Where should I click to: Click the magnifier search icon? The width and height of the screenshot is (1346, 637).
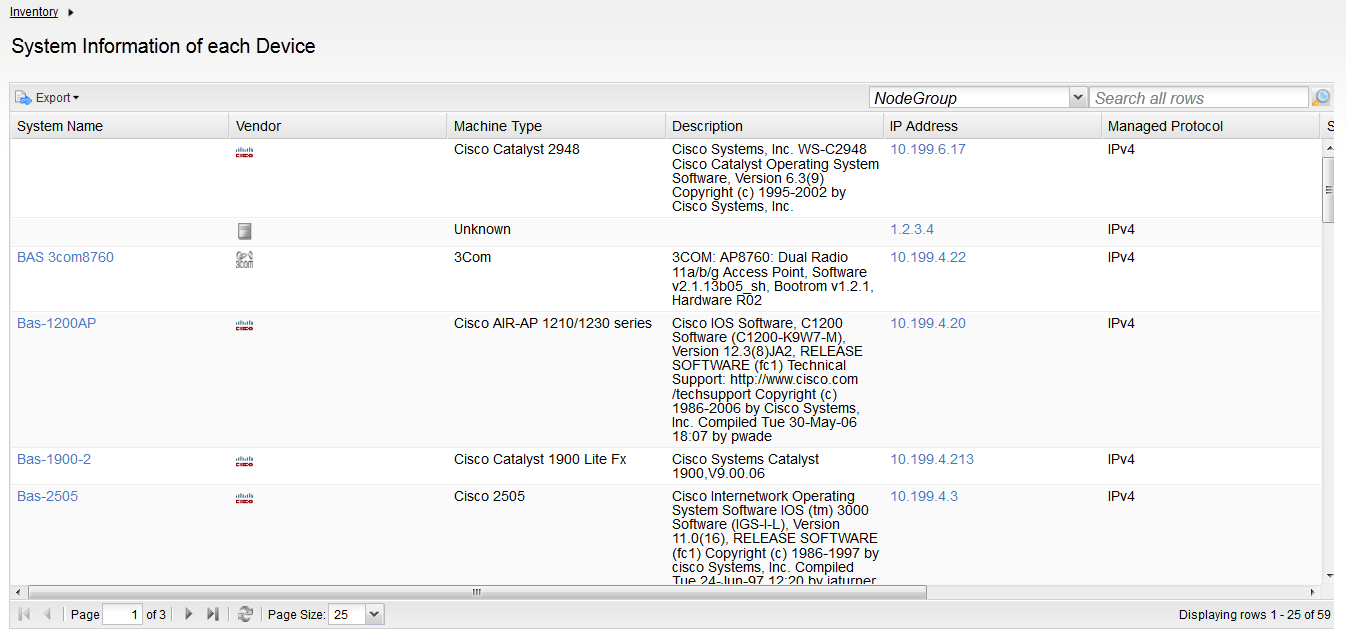click(x=1321, y=98)
